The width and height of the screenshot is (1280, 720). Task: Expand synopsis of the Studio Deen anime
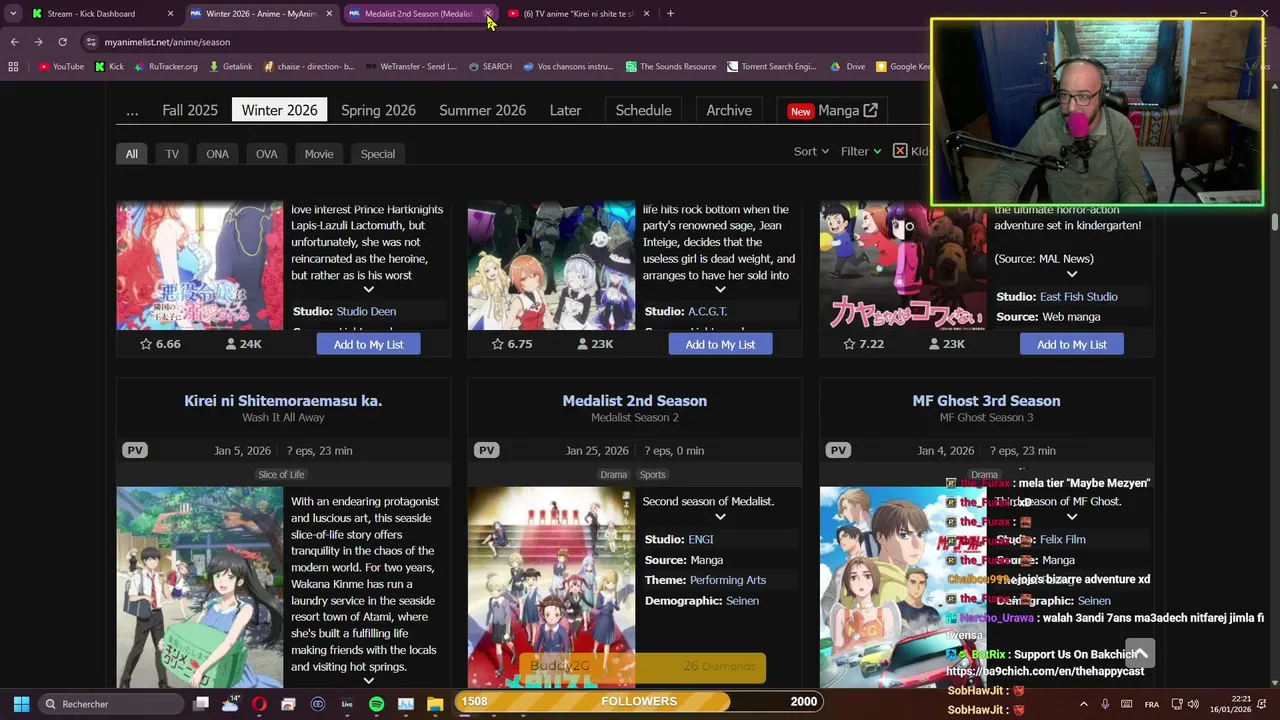coord(368,290)
